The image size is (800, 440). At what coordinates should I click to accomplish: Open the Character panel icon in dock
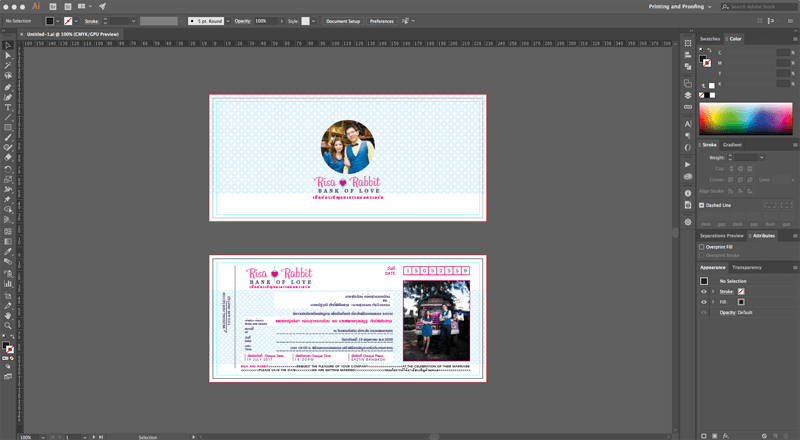click(x=688, y=124)
